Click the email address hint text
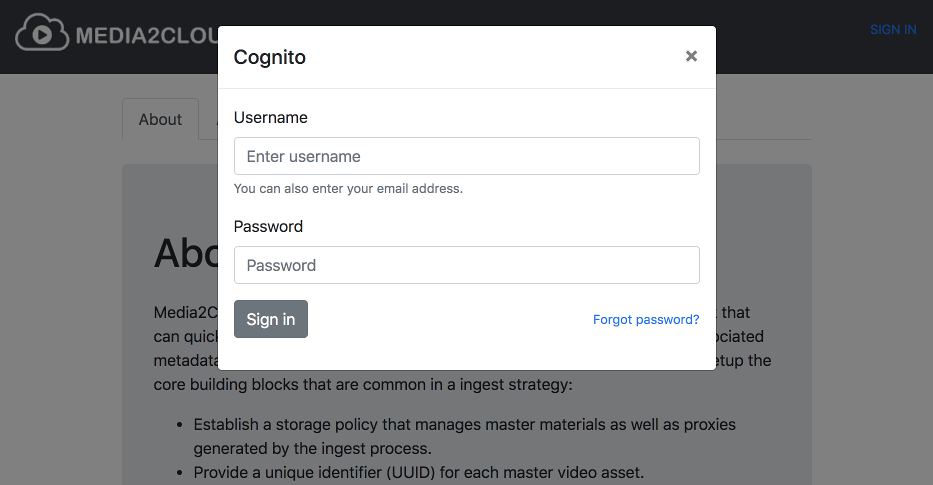Image resolution: width=933 pixels, height=485 pixels. pos(348,189)
